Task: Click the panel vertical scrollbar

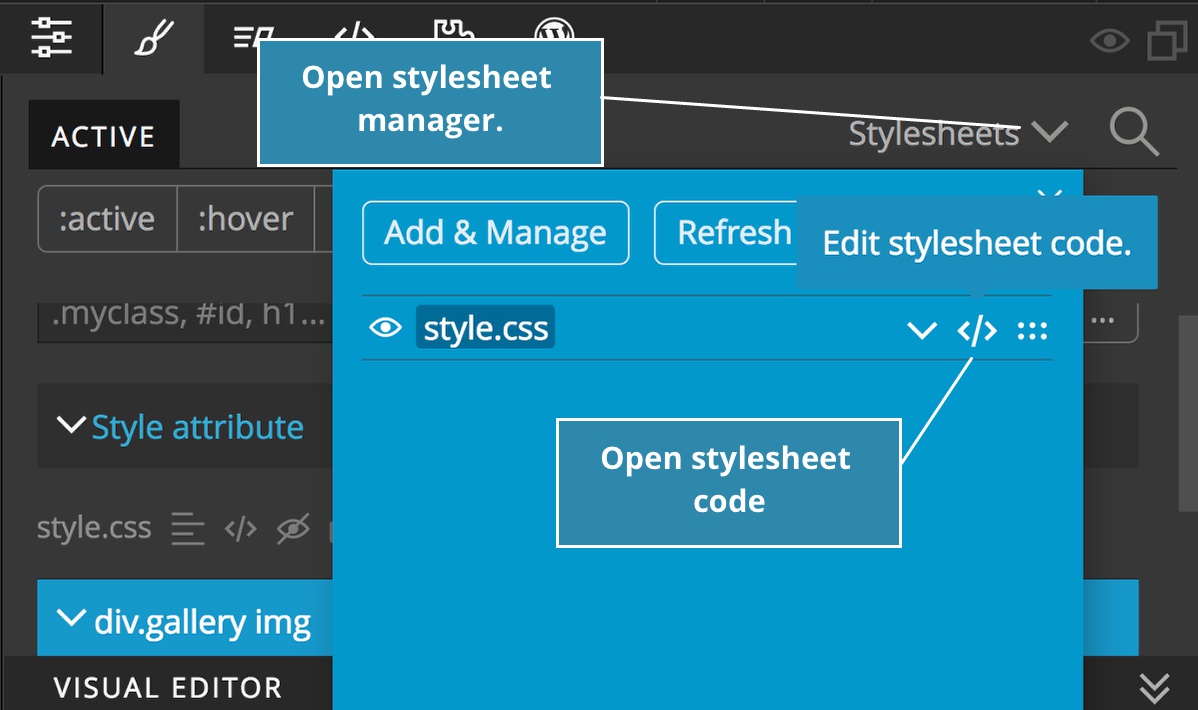Action: point(1188,413)
